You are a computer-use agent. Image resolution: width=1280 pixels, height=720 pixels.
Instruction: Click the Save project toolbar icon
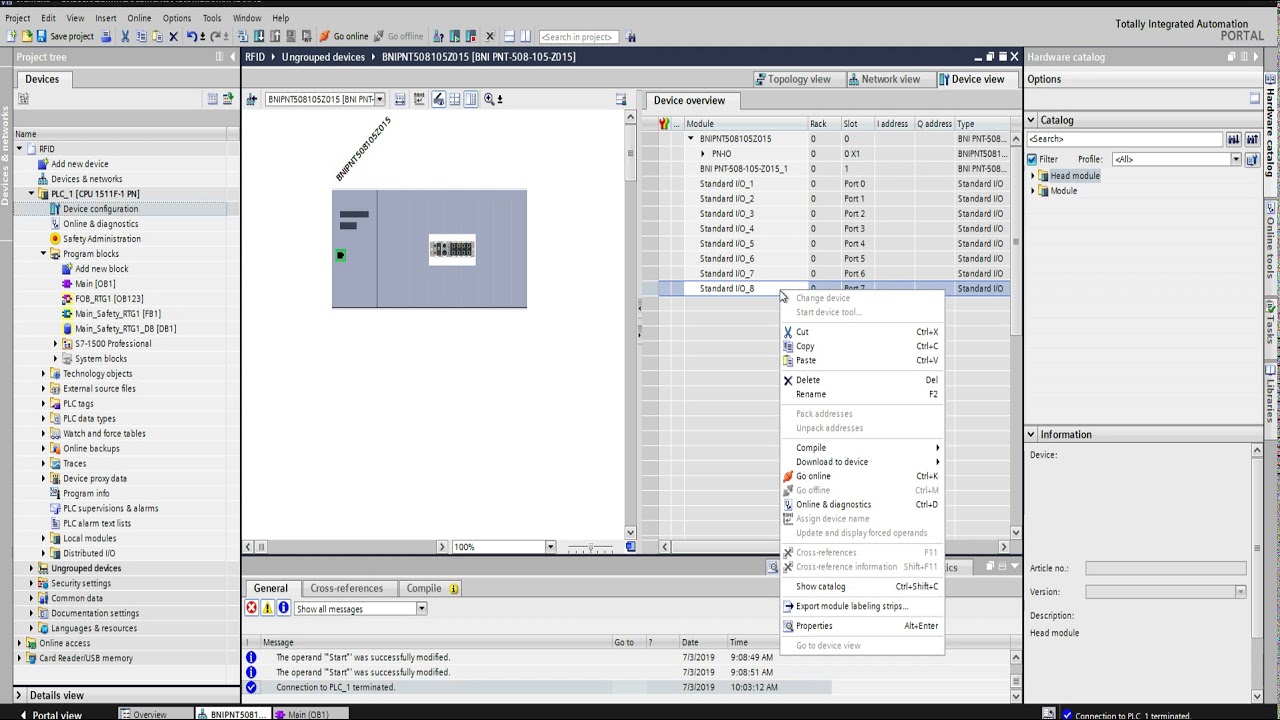pos(41,37)
